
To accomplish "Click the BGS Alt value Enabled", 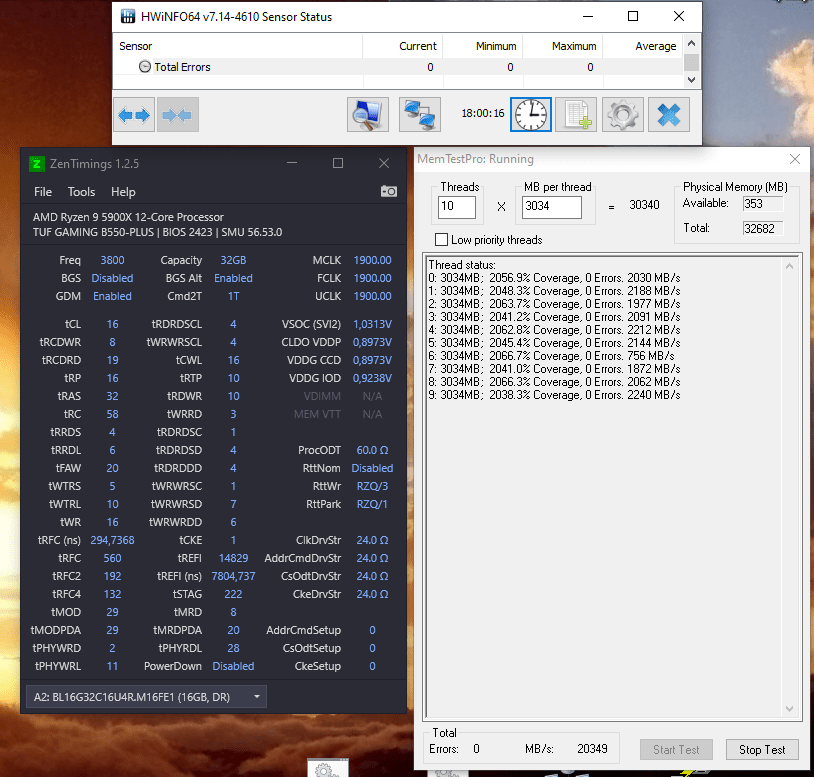I will [x=233, y=278].
